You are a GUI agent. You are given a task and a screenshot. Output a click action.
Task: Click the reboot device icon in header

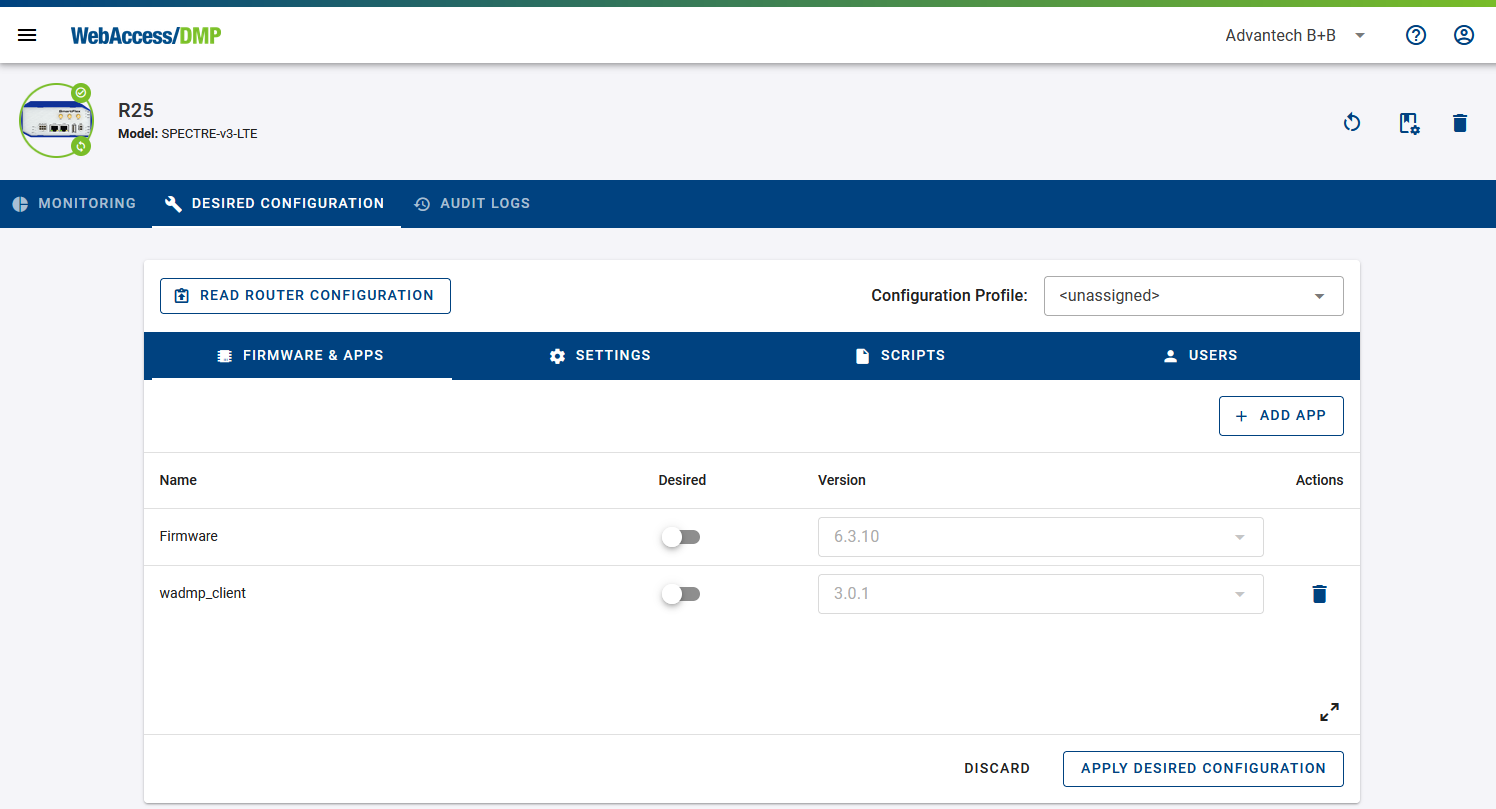click(x=1352, y=123)
